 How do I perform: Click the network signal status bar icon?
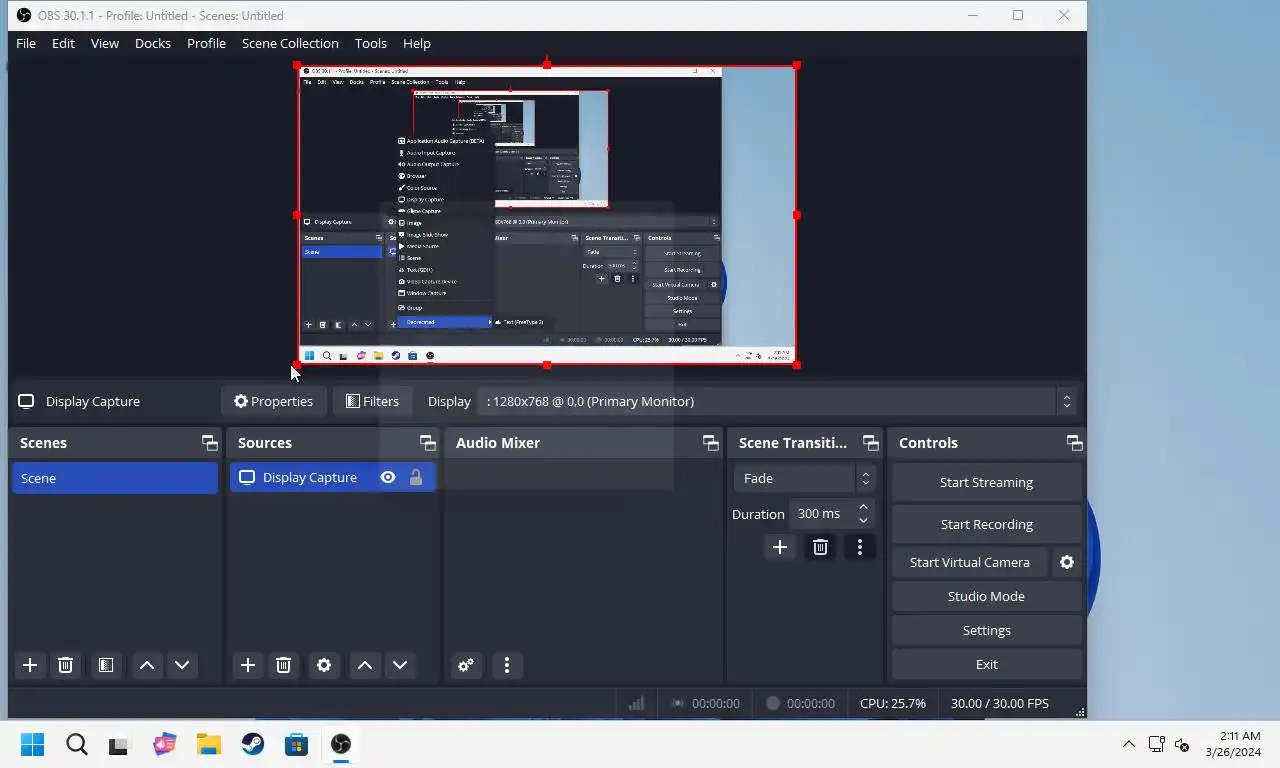tap(636, 703)
